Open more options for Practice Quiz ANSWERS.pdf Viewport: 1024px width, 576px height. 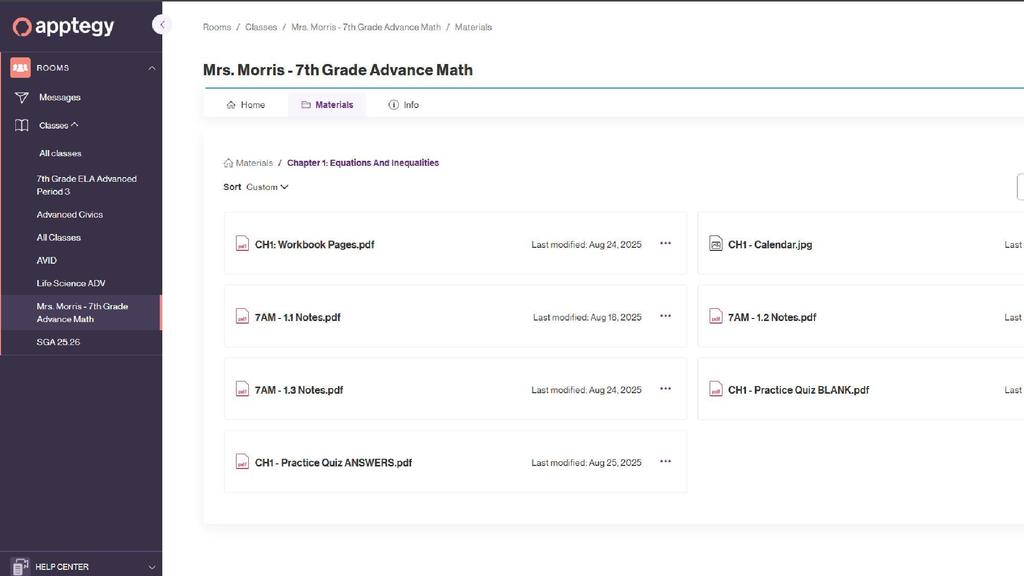[x=665, y=462]
